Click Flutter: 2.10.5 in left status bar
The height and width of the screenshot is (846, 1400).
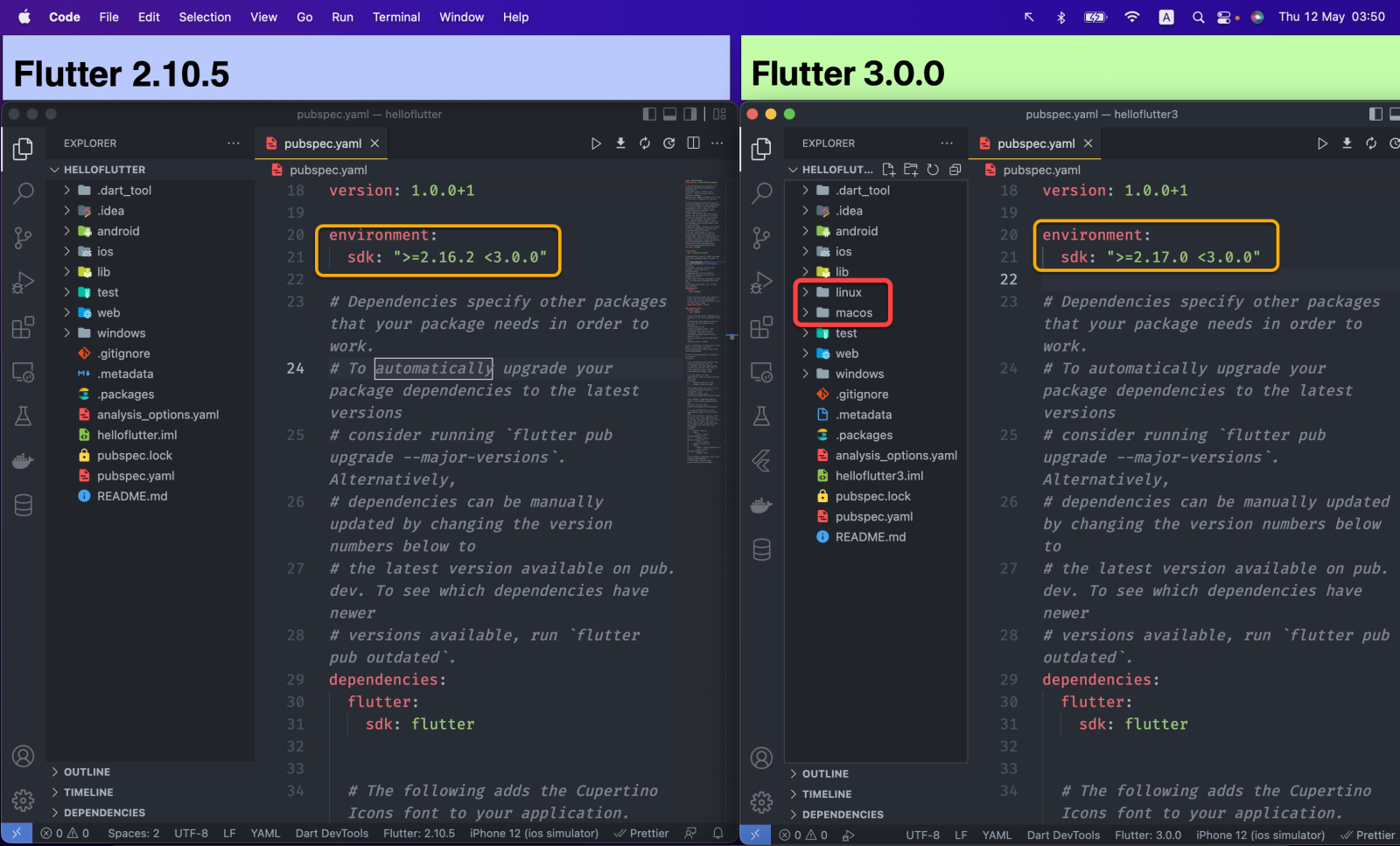click(419, 834)
